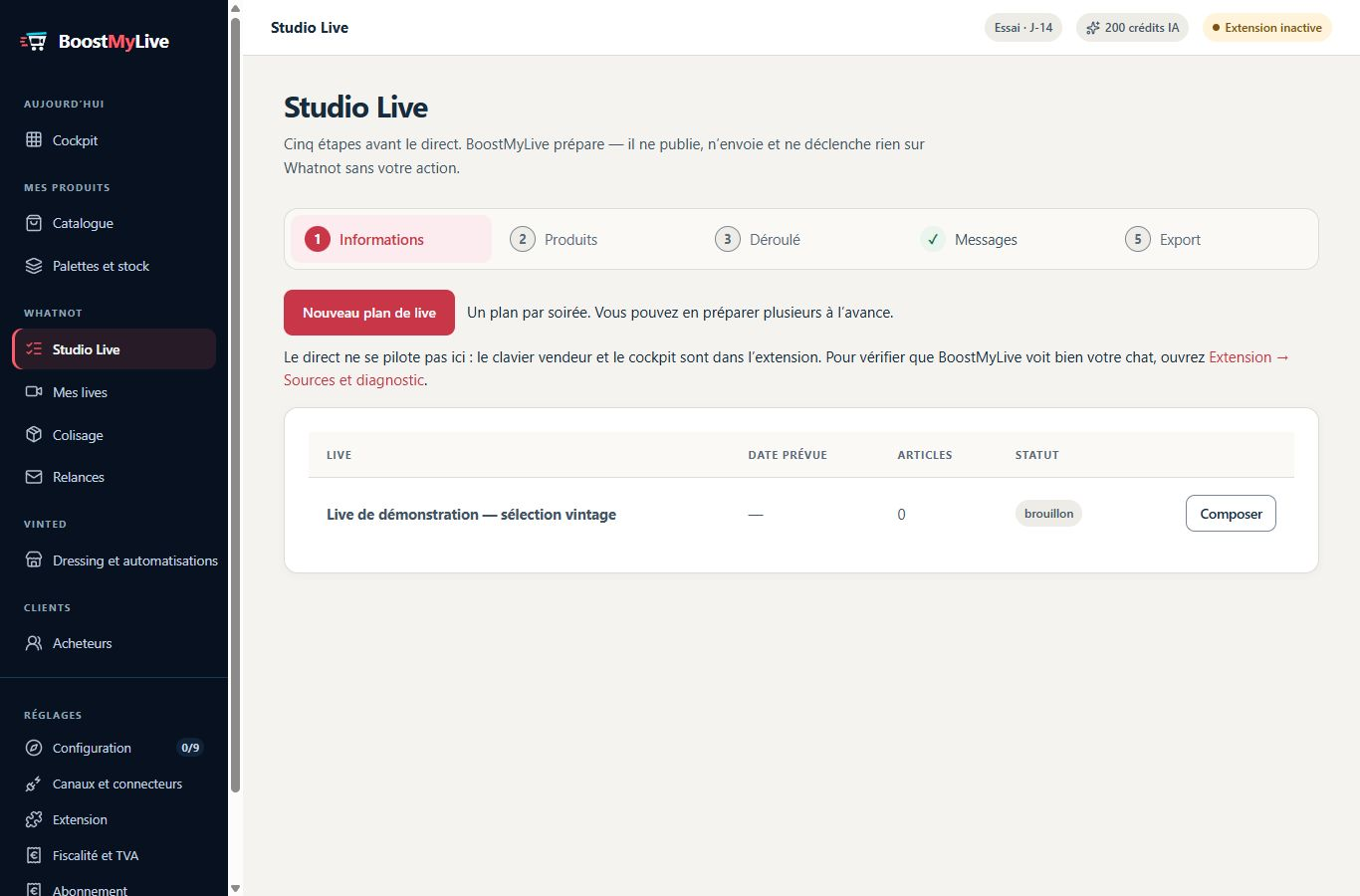This screenshot has width=1360, height=896.
Task: Click the Configuration compass icon
Action: (x=34, y=748)
